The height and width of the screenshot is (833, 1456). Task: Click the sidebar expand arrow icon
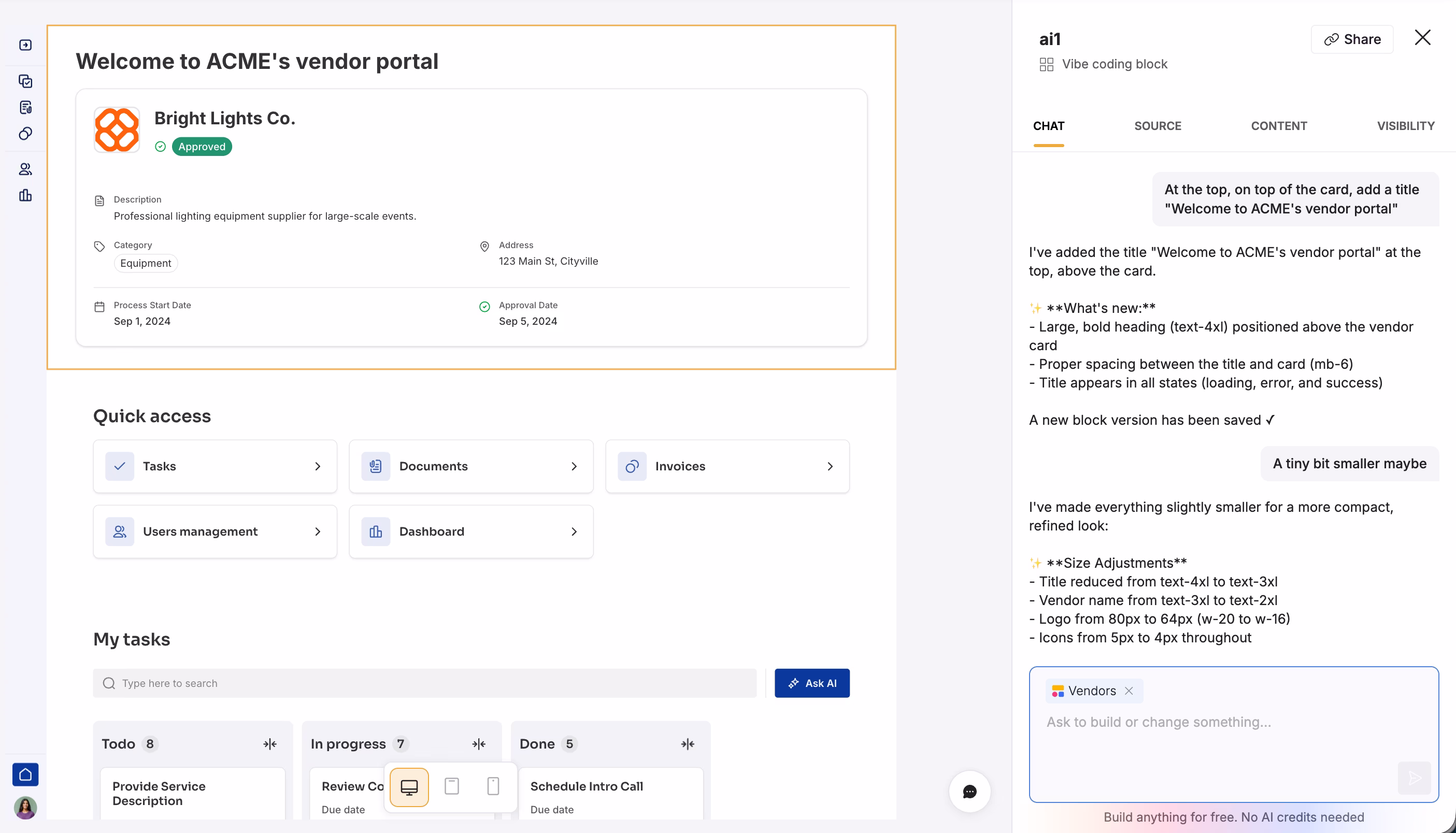tap(25, 45)
